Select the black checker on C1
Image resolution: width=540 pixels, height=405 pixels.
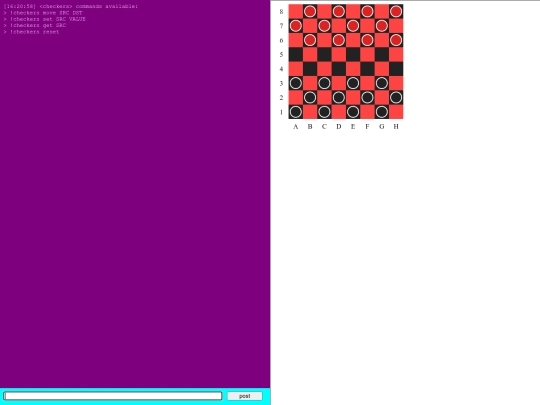pyautogui.click(x=324, y=112)
